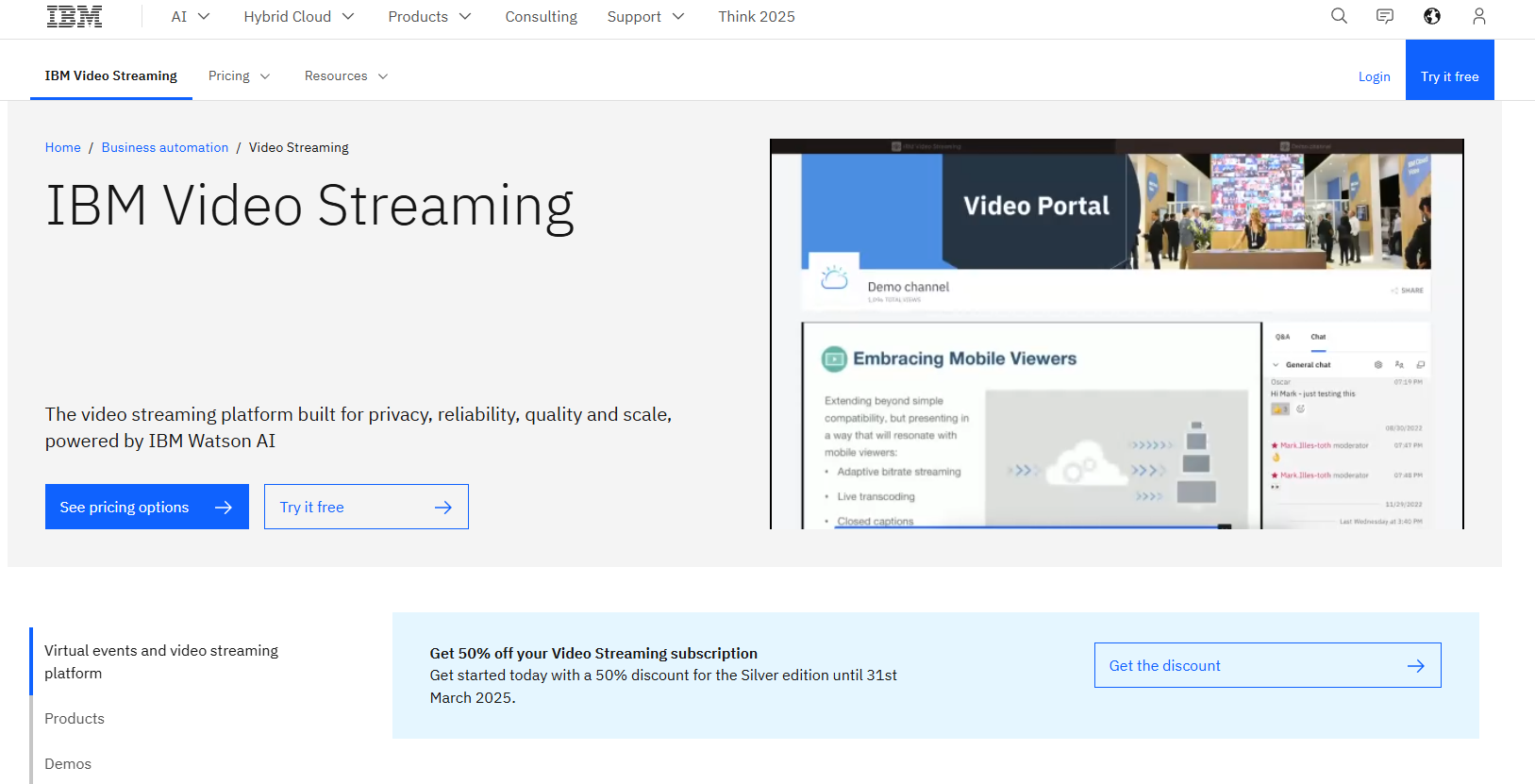Open the Business automation breadcrumb link
The height and width of the screenshot is (784, 1535).
(165, 147)
